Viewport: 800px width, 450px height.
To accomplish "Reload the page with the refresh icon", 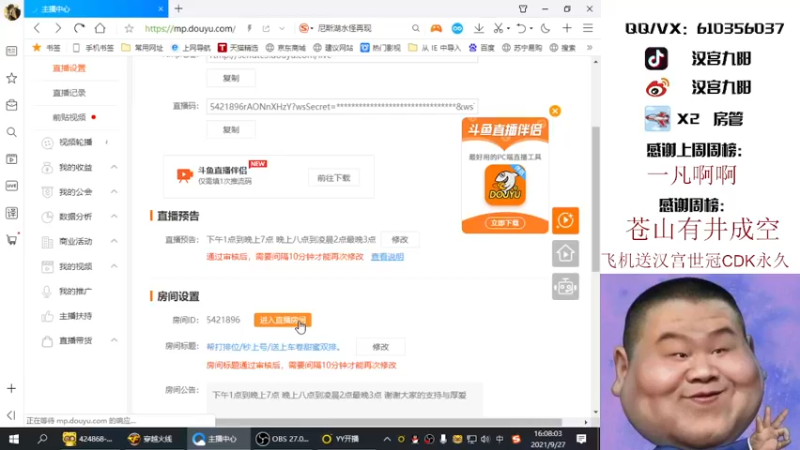I will 79,29.
